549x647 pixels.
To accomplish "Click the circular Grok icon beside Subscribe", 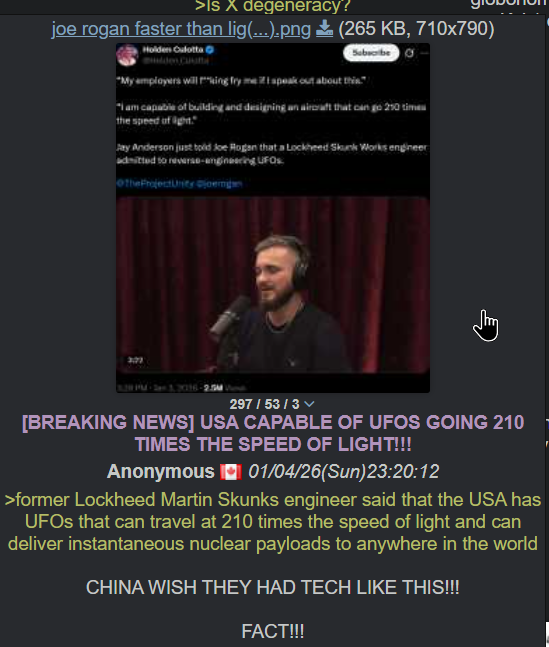I will (x=409, y=53).
